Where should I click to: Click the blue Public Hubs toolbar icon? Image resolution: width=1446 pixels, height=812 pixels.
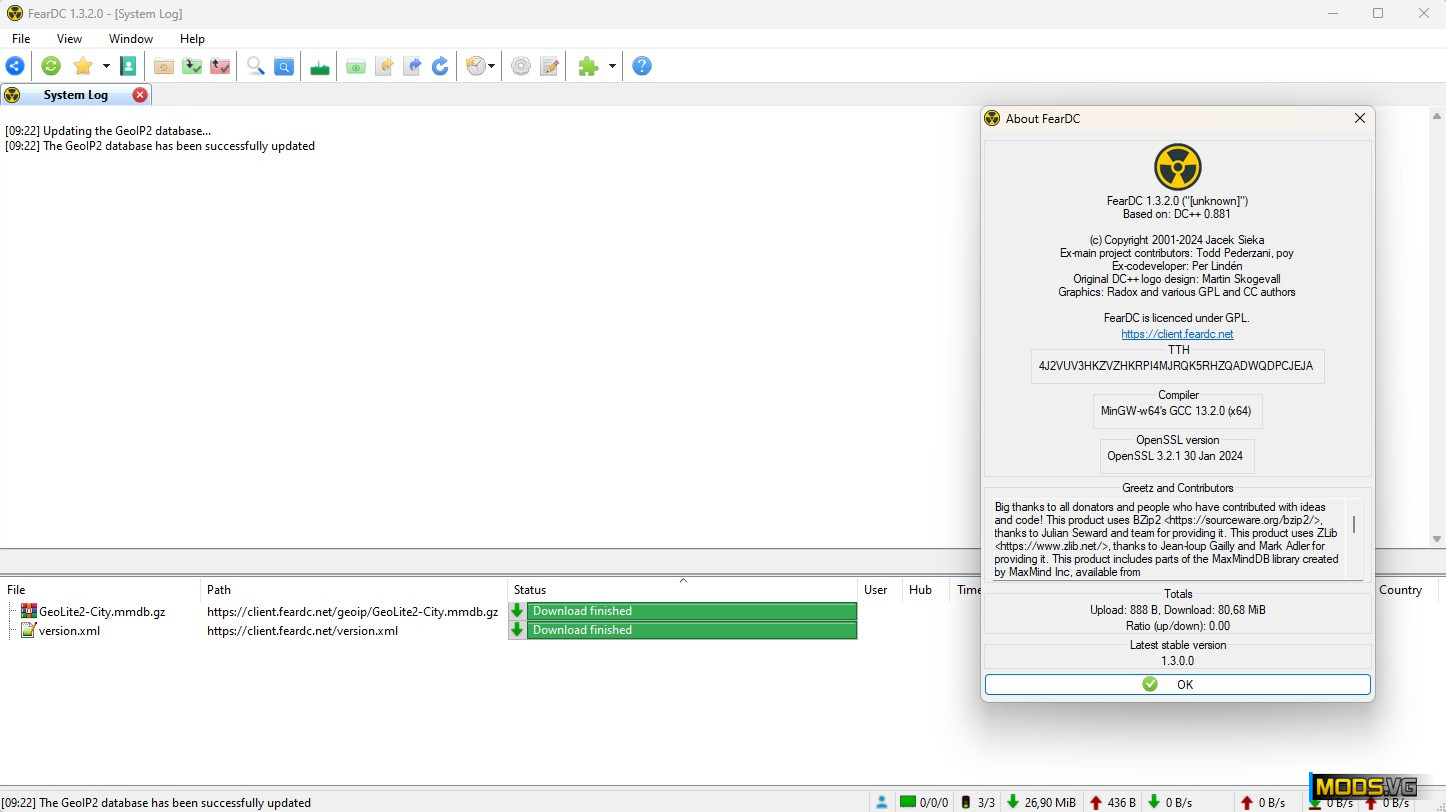(15, 66)
